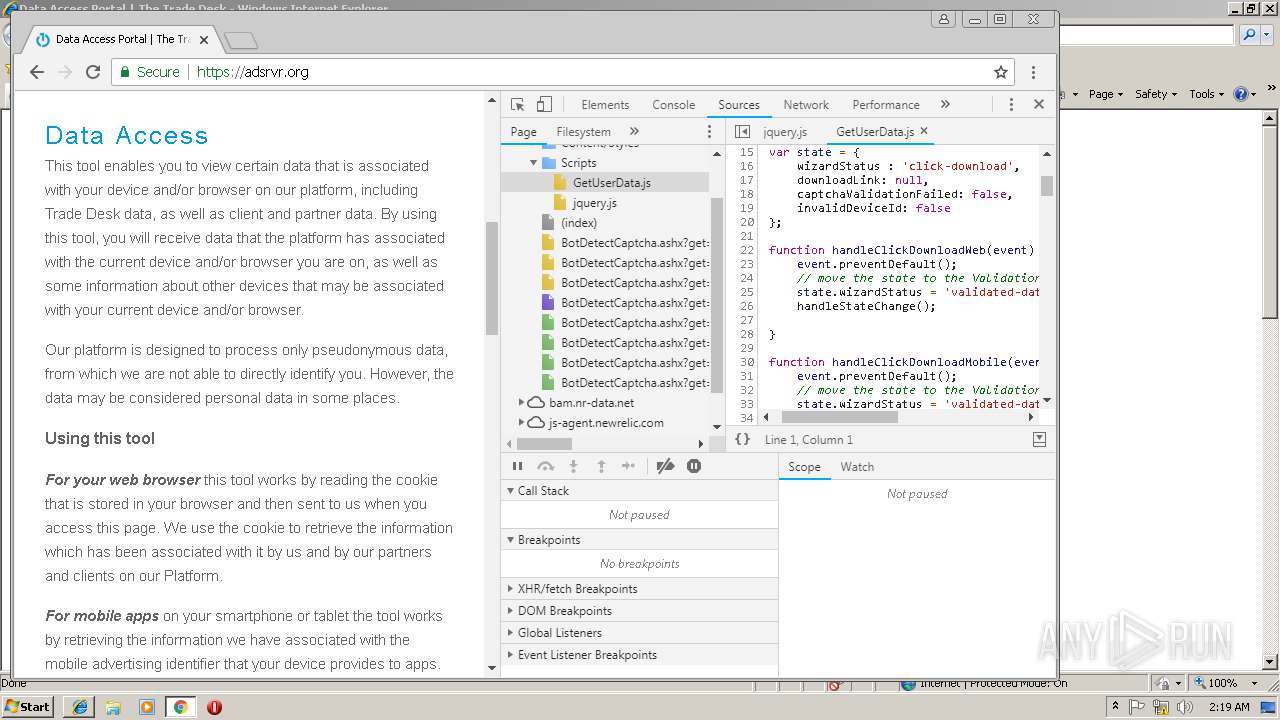Click the step into icon
Image resolution: width=1280 pixels, height=720 pixels.
(573, 466)
